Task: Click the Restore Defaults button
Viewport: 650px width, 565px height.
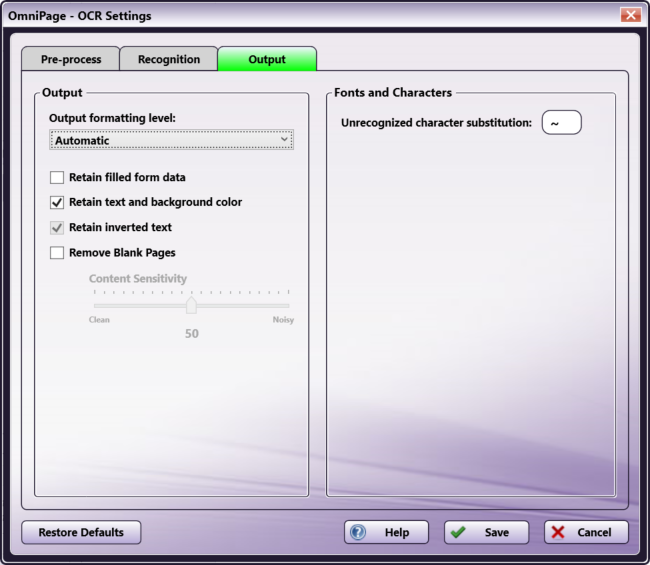Action: pos(81,532)
